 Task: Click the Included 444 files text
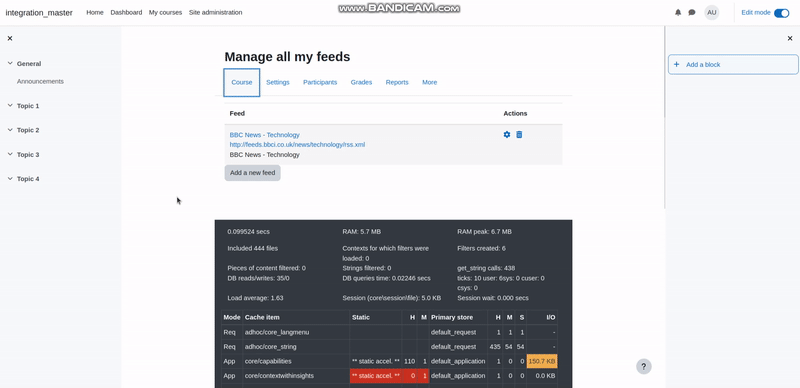pos(253,249)
